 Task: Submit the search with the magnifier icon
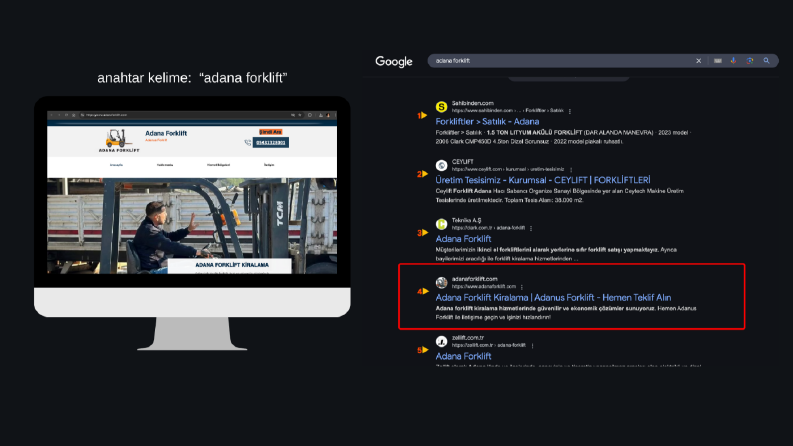[767, 61]
